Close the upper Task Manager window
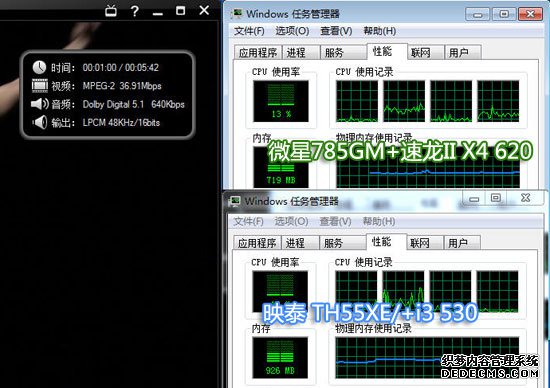Screen dimensions: 550x388 [x=530, y=14]
